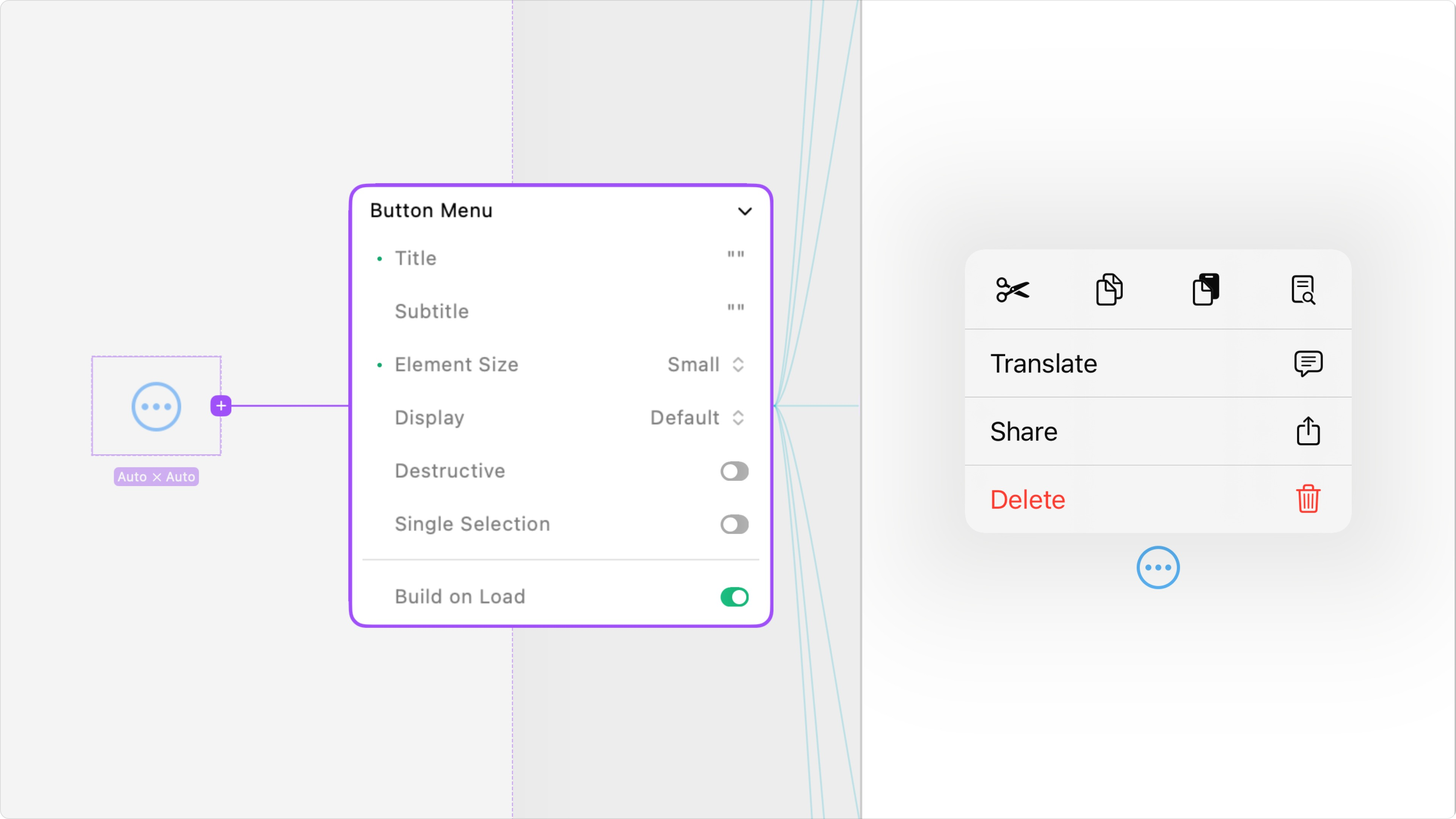Collapse the Button Menu panel chevron
The height and width of the screenshot is (819, 1456).
[745, 212]
